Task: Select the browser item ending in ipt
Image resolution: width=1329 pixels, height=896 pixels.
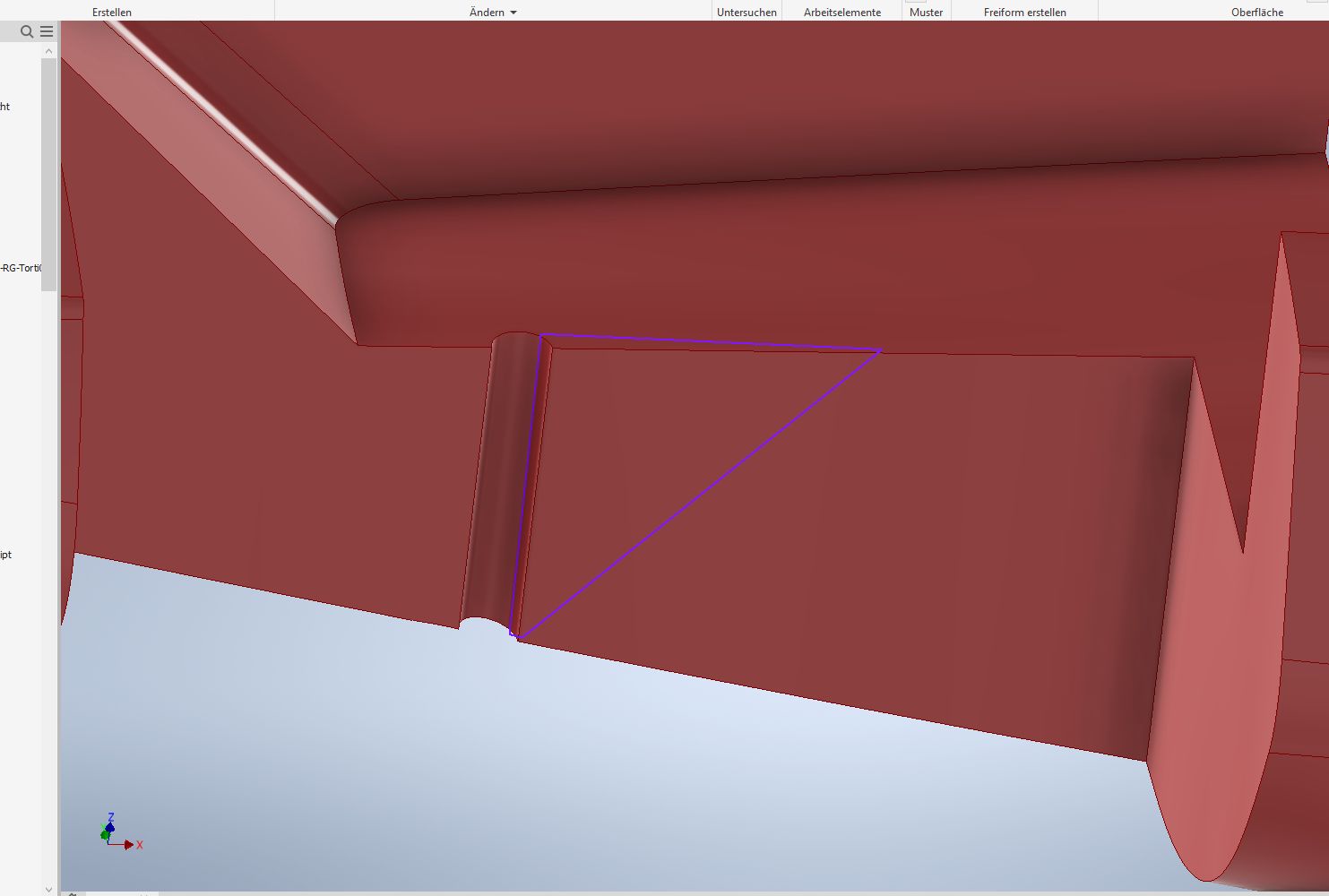Action: coord(6,555)
